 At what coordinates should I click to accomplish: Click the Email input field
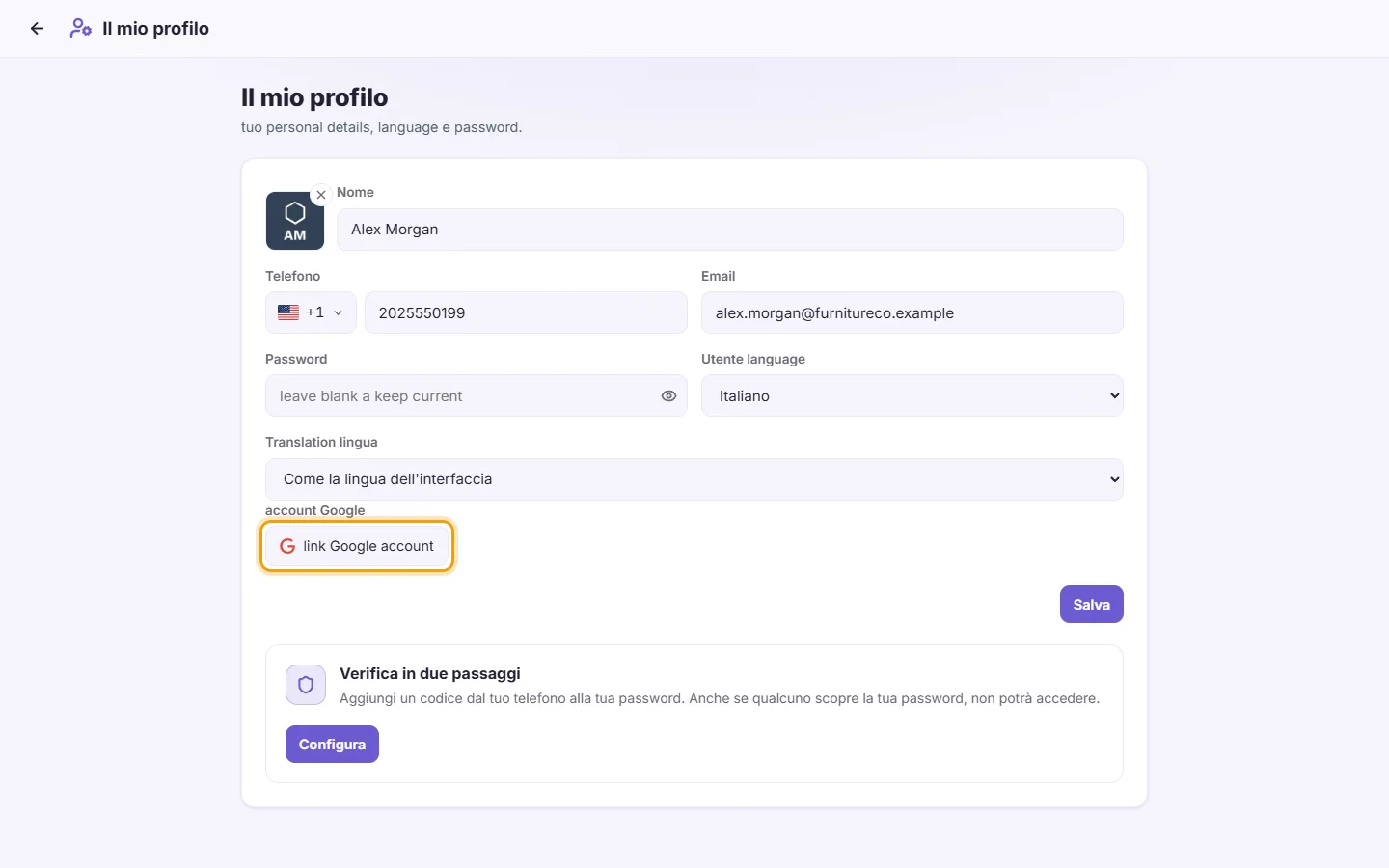pyautogui.click(x=912, y=312)
